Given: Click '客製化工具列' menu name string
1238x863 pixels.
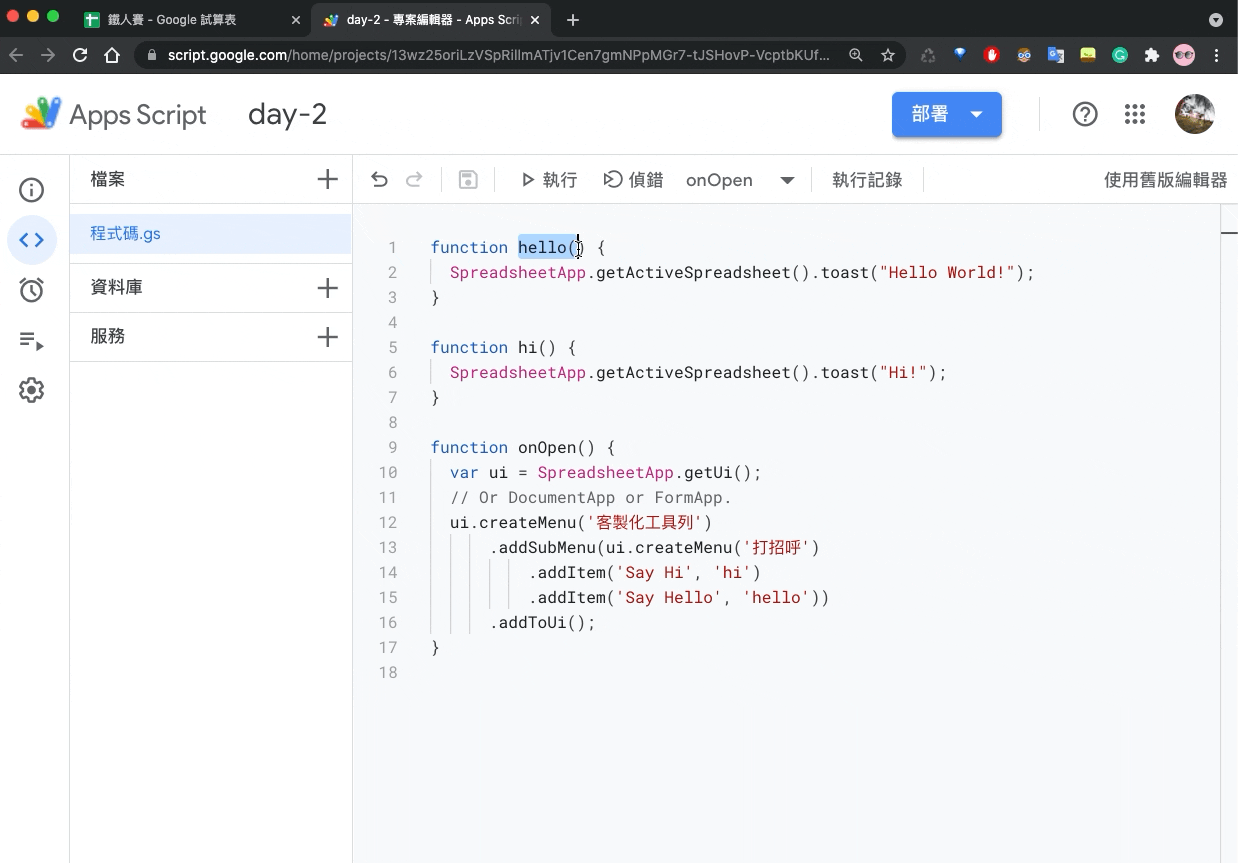Looking at the screenshot, I should pos(645,522).
